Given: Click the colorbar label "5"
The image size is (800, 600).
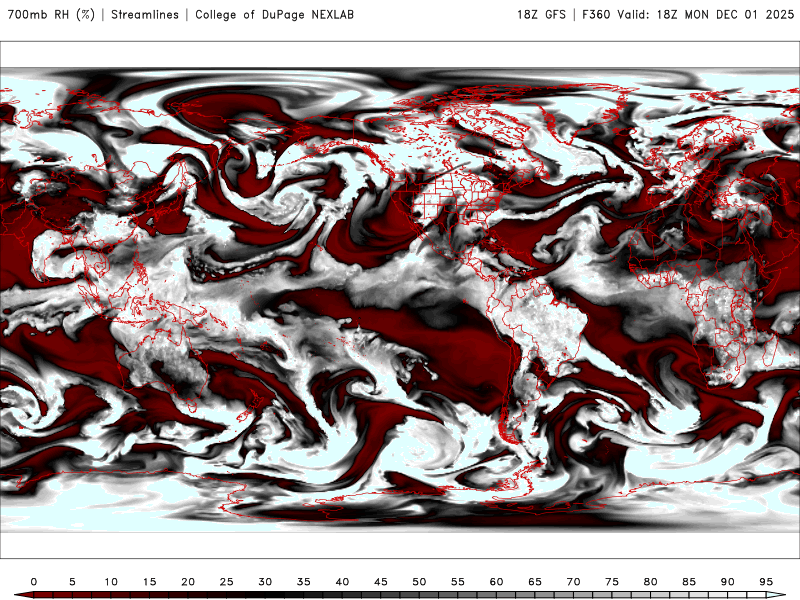Looking at the screenshot, I should point(72,582).
